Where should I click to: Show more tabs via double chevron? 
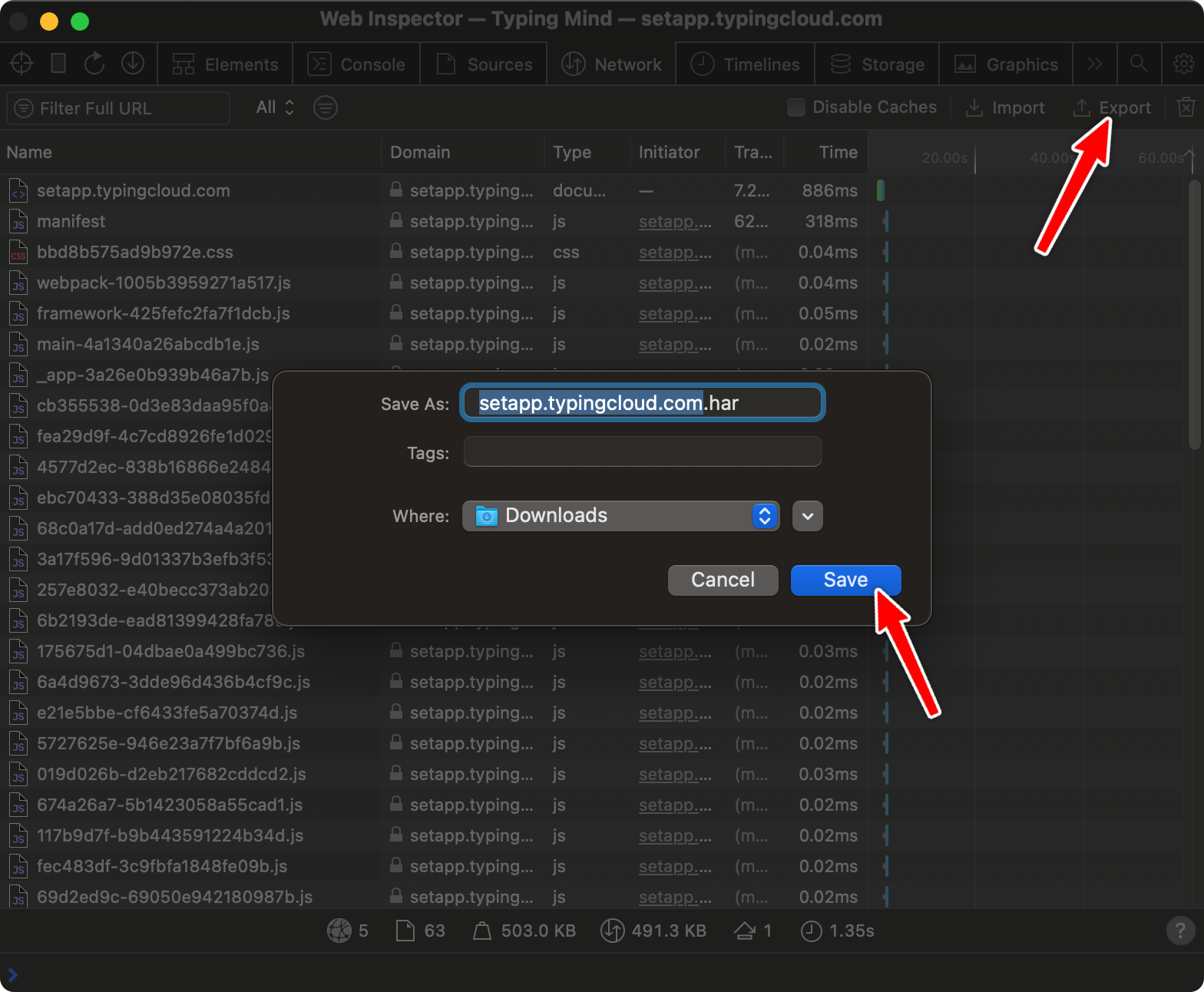[x=1095, y=64]
